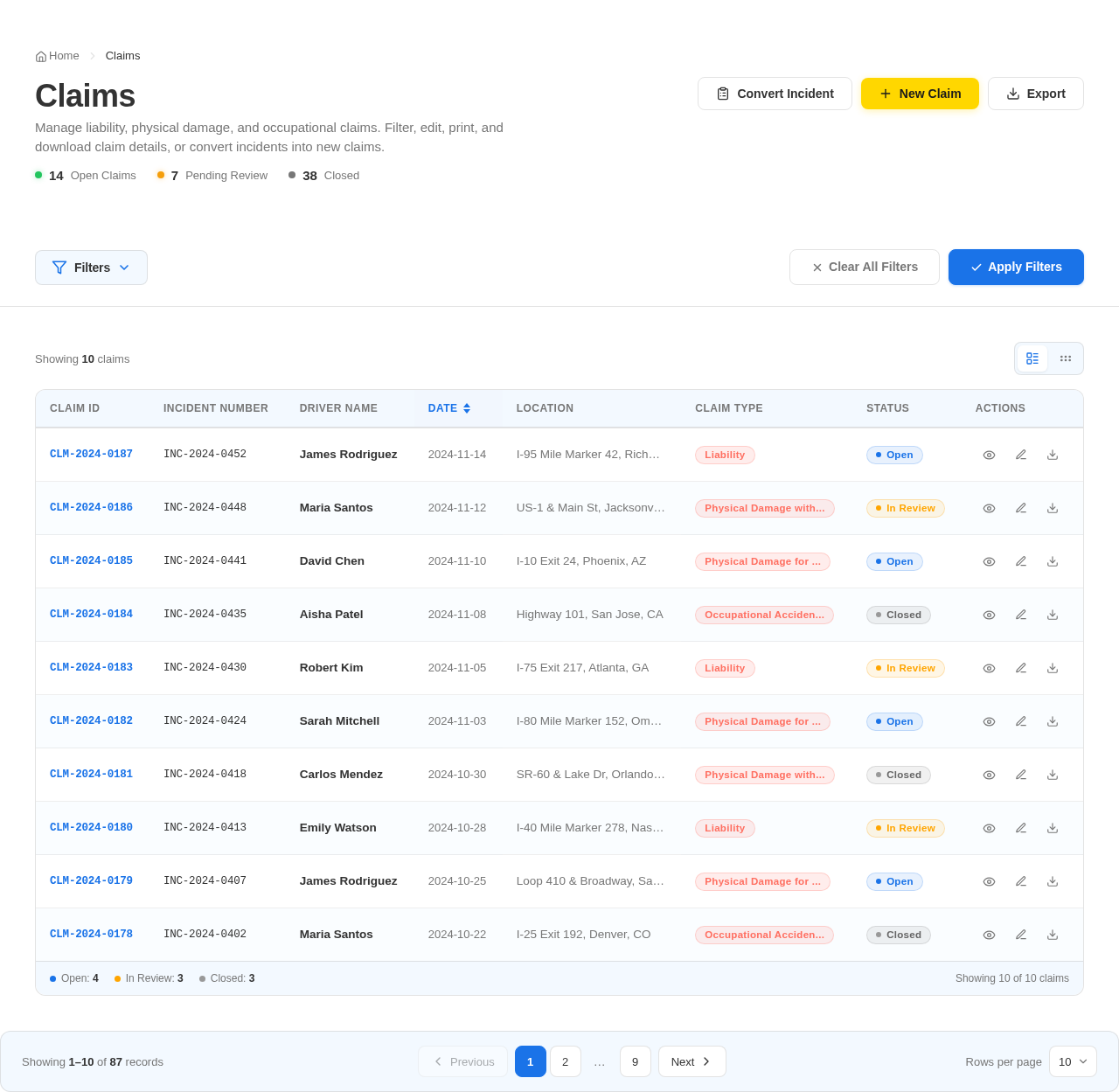Edit Sarah Mitchell's claim

[x=1021, y=721]
